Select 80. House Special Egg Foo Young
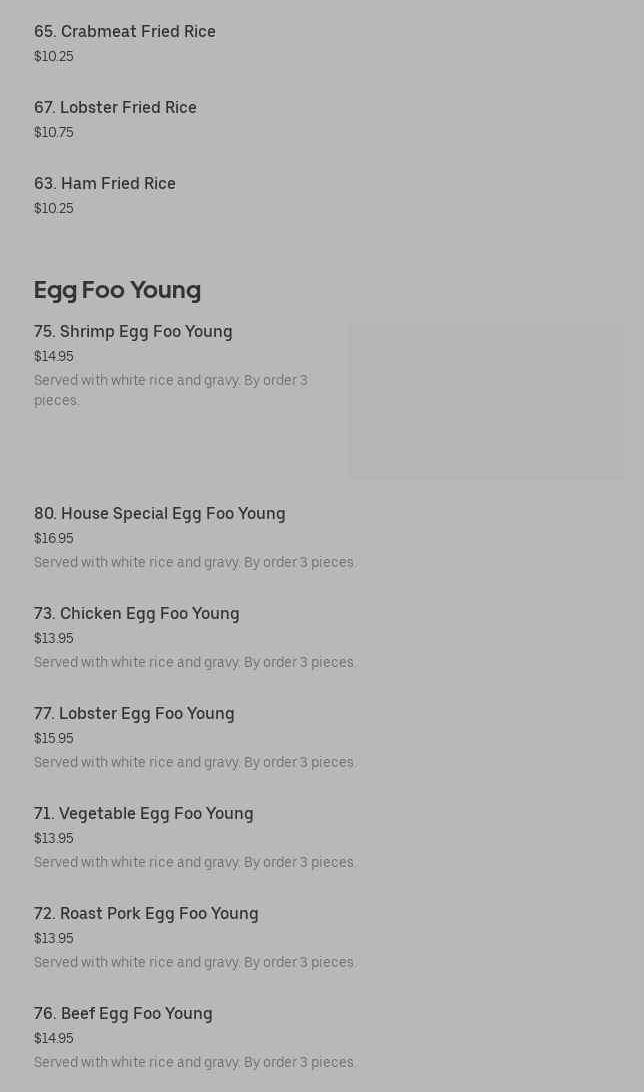 click(x=160, y=514)
